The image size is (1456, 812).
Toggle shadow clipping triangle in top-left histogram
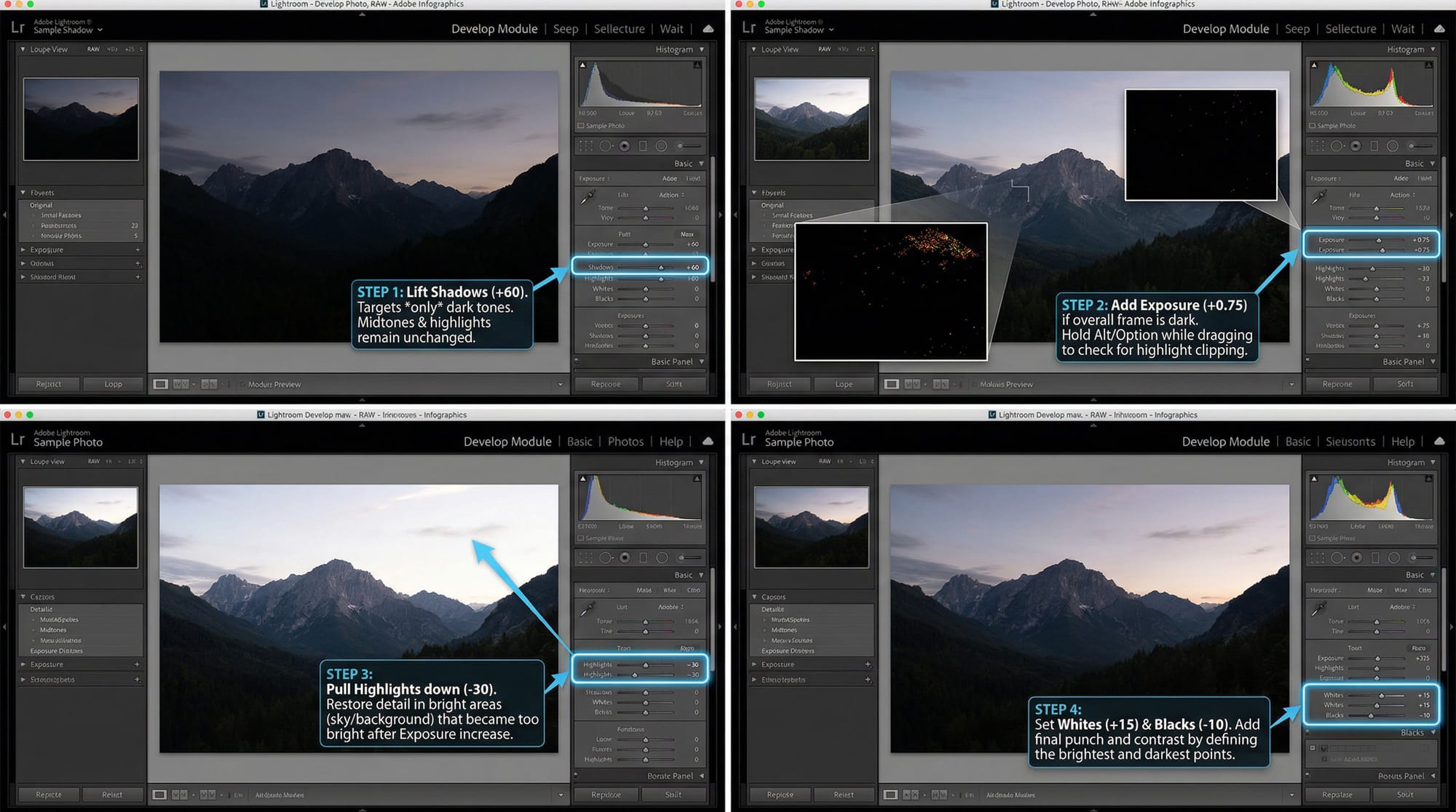[x=582, y=65]
